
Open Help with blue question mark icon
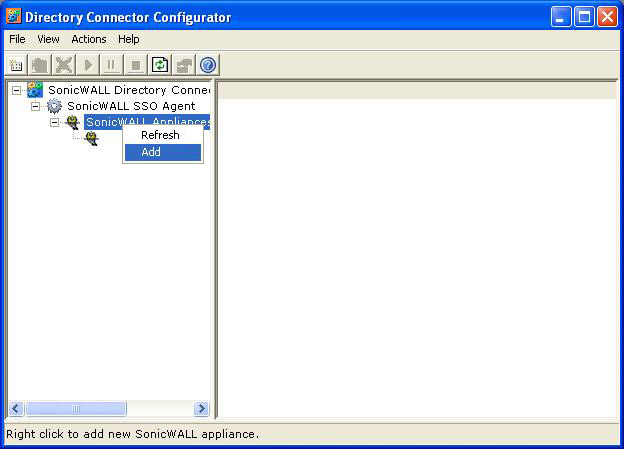[208, 65]
